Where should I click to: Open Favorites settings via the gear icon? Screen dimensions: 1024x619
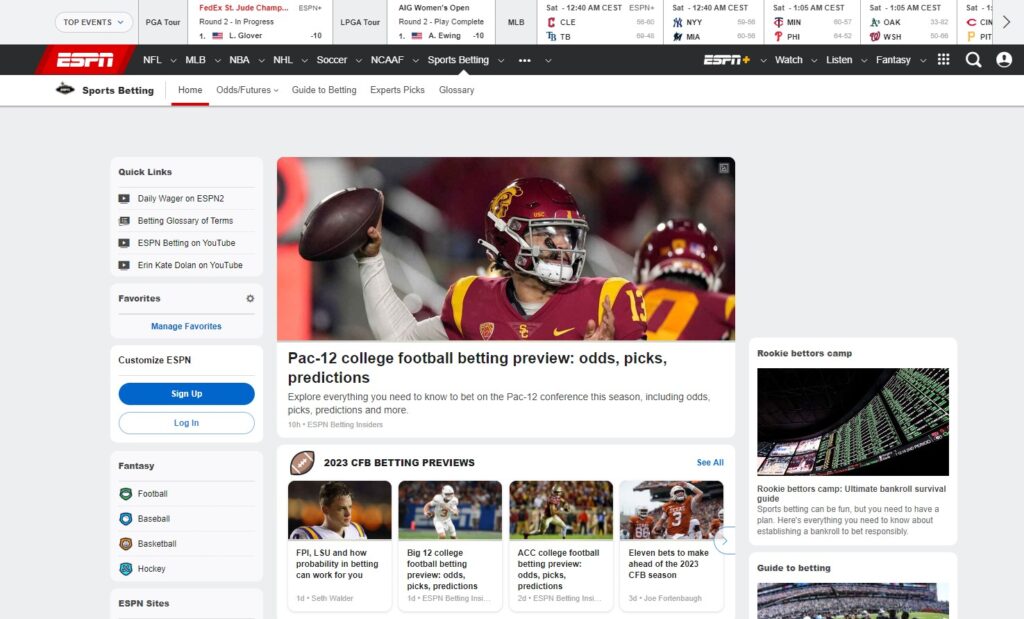tap(250, 297)
